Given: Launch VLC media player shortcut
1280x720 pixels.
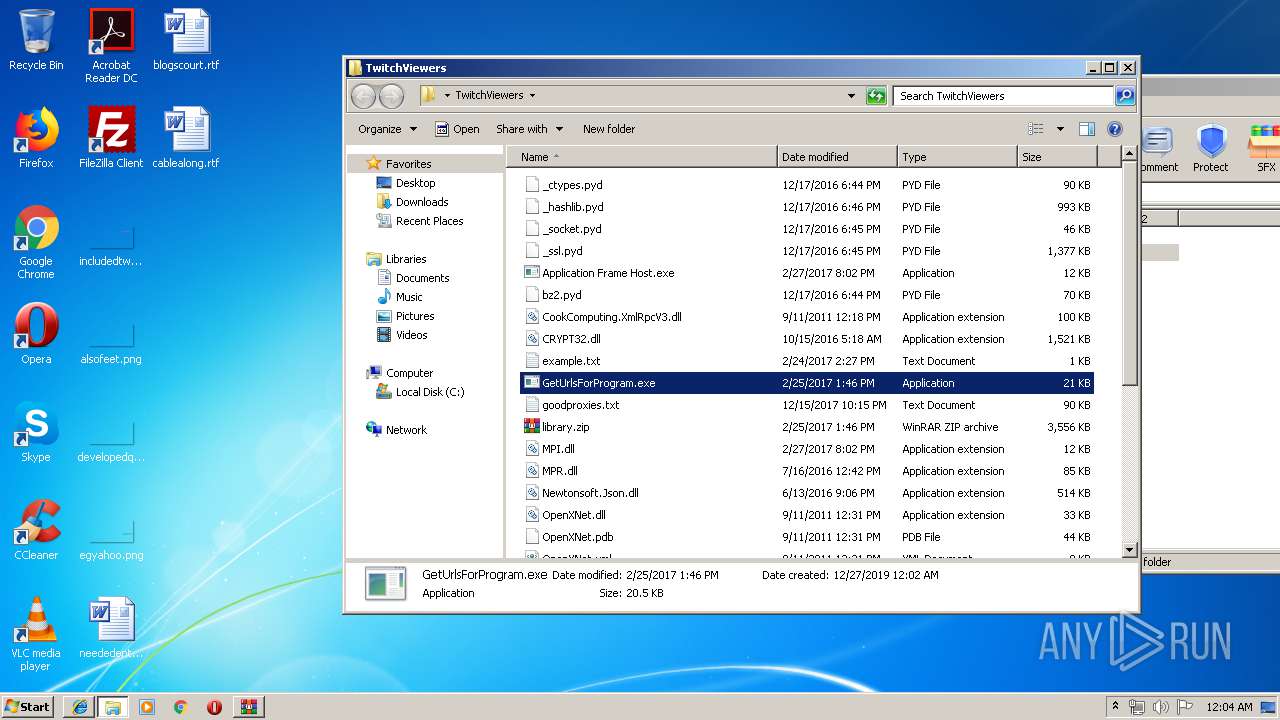Looking at the screenshot, I should 36,634.
